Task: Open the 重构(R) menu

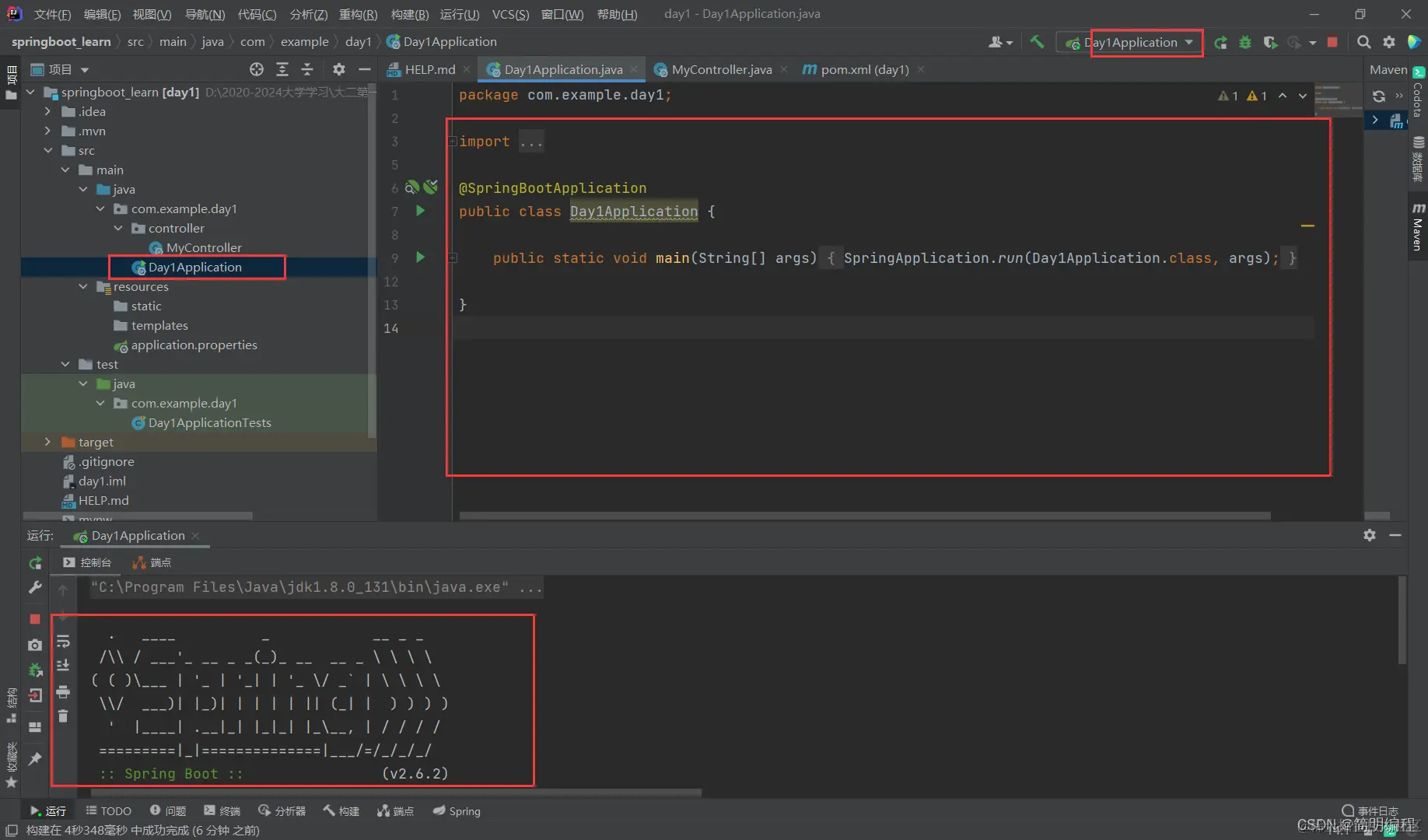Action: 359,14
